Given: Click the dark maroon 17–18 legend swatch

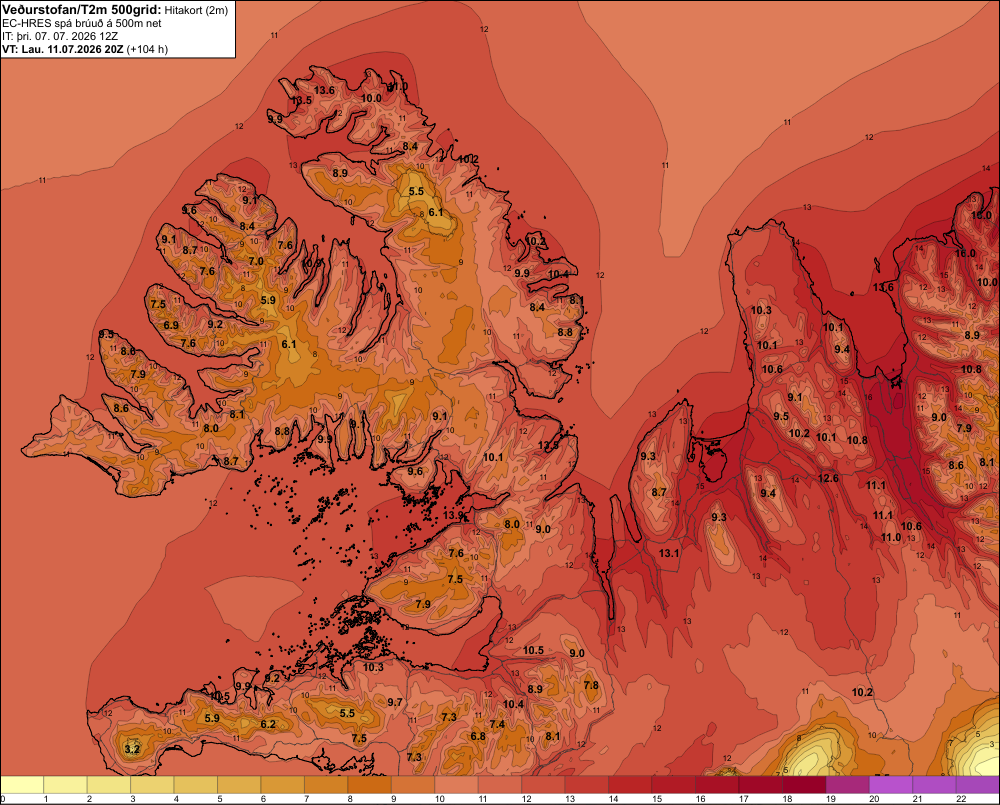Looking at the screenshot, I should [x=761, y=785].
